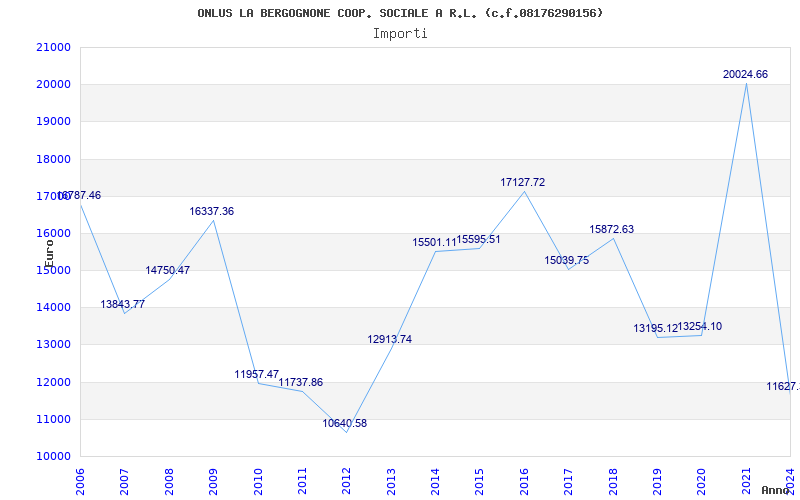Click the x-axis year 2019

(x=657, y=481)
